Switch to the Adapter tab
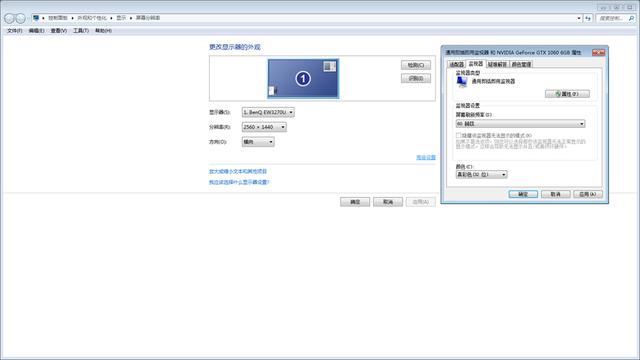640x360 pixels. [456, 64]
